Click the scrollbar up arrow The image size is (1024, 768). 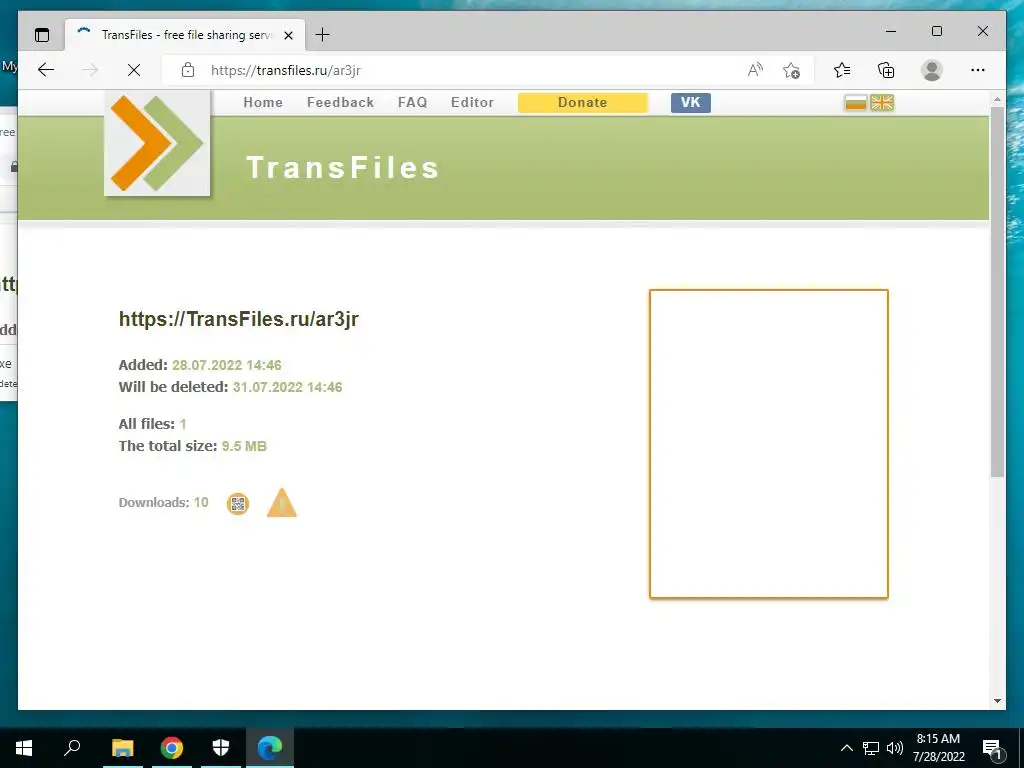coord(997,99)
